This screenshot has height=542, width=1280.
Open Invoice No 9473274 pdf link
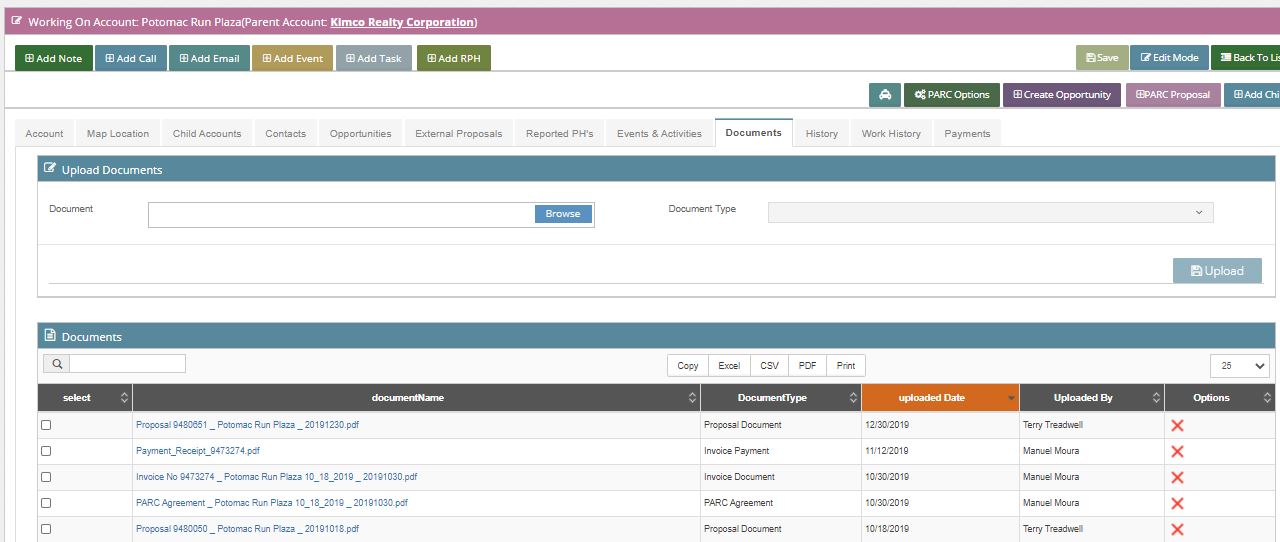click(x=277, y=477)
